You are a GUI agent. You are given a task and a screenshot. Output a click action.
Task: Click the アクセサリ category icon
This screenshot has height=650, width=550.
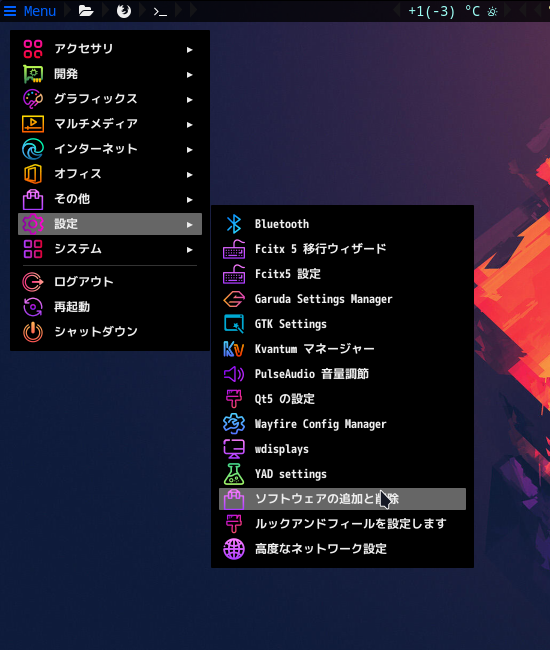point(33,49)
